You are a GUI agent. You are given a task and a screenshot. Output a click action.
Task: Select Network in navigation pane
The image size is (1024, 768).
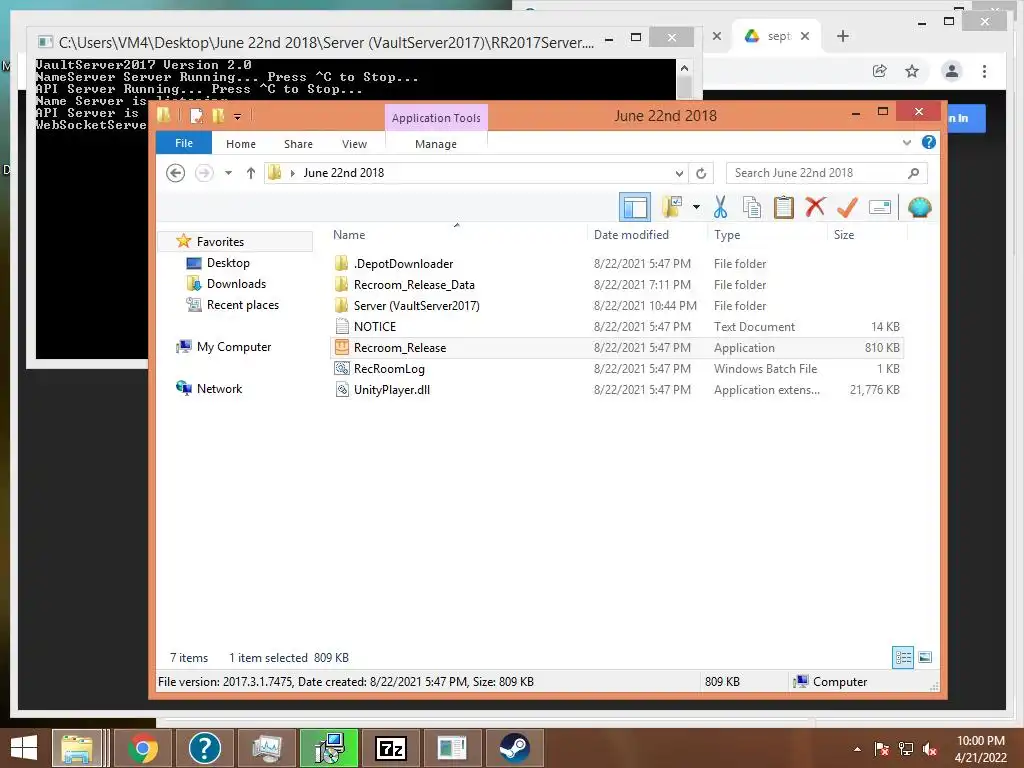click(219, 389)
